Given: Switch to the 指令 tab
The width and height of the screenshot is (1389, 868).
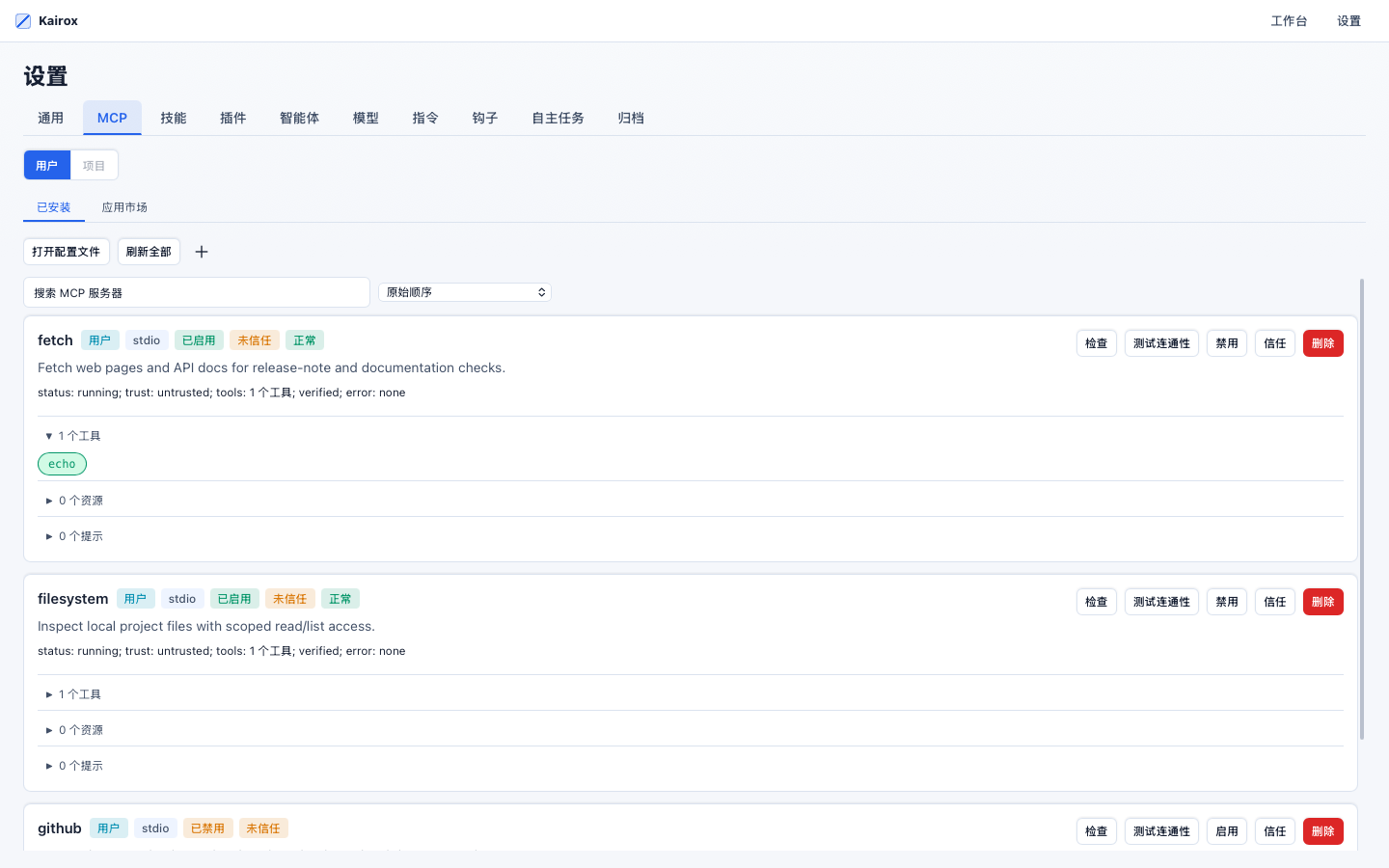Looking at the screenshot, I should [x=425, y=118].
